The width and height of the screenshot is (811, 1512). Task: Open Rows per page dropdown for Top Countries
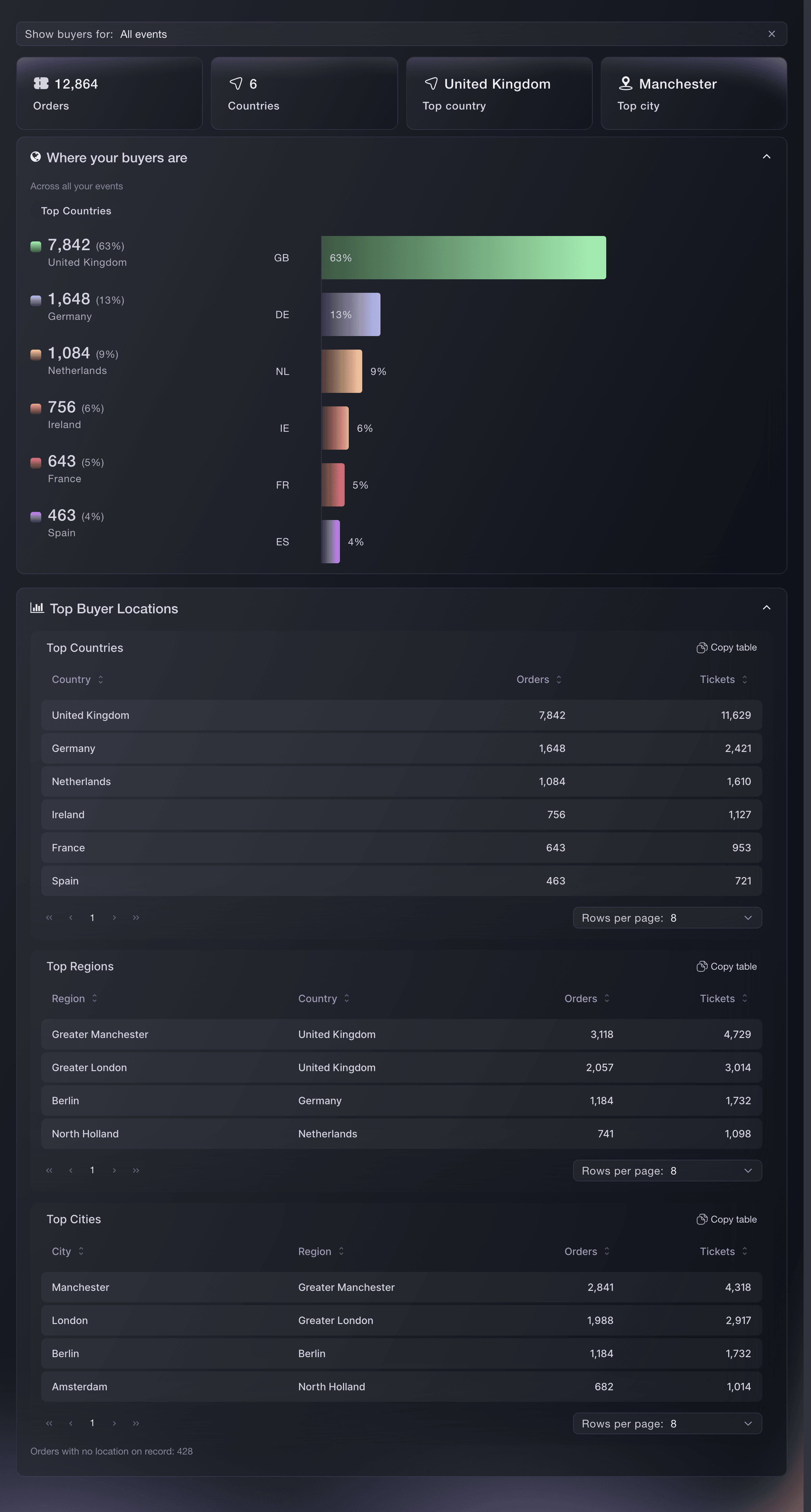point(667,917)
